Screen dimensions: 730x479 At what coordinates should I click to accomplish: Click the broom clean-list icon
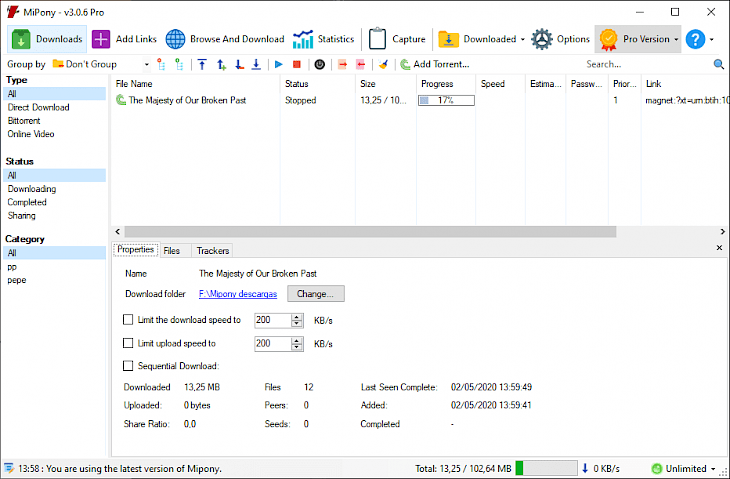[383, 64]
